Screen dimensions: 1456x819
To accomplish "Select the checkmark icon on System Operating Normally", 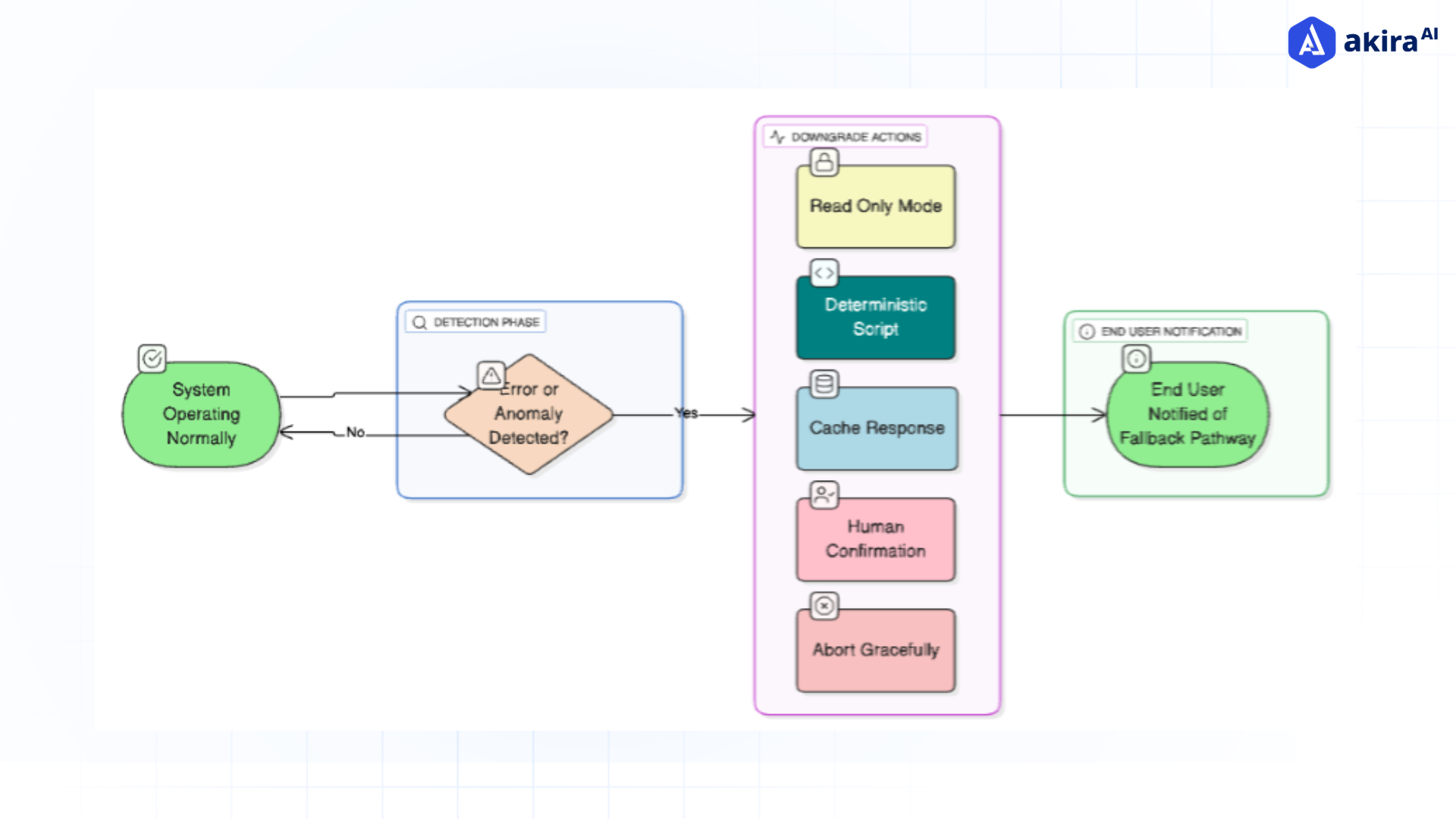I will coord(152,358).
